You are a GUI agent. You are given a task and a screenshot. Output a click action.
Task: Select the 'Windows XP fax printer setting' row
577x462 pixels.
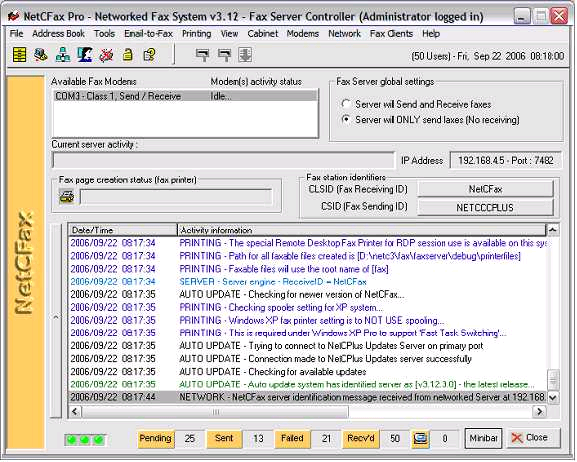(308, 321)
